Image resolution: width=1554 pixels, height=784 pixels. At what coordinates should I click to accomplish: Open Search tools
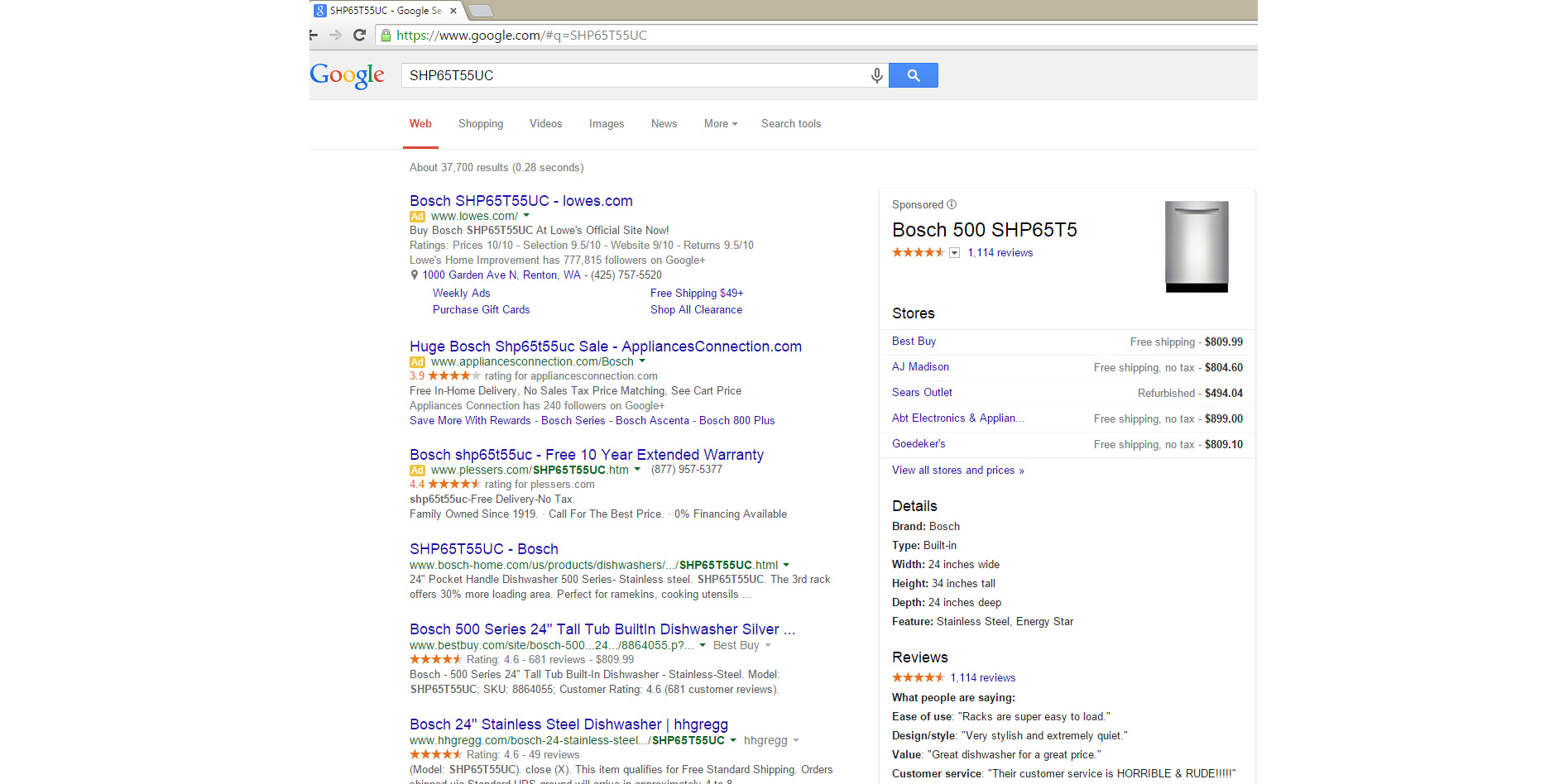coord(791,124)
